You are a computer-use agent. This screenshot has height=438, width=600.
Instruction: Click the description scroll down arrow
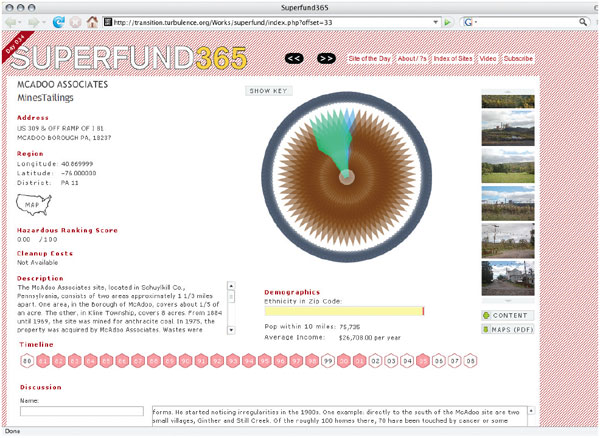[x=231, y=330]
